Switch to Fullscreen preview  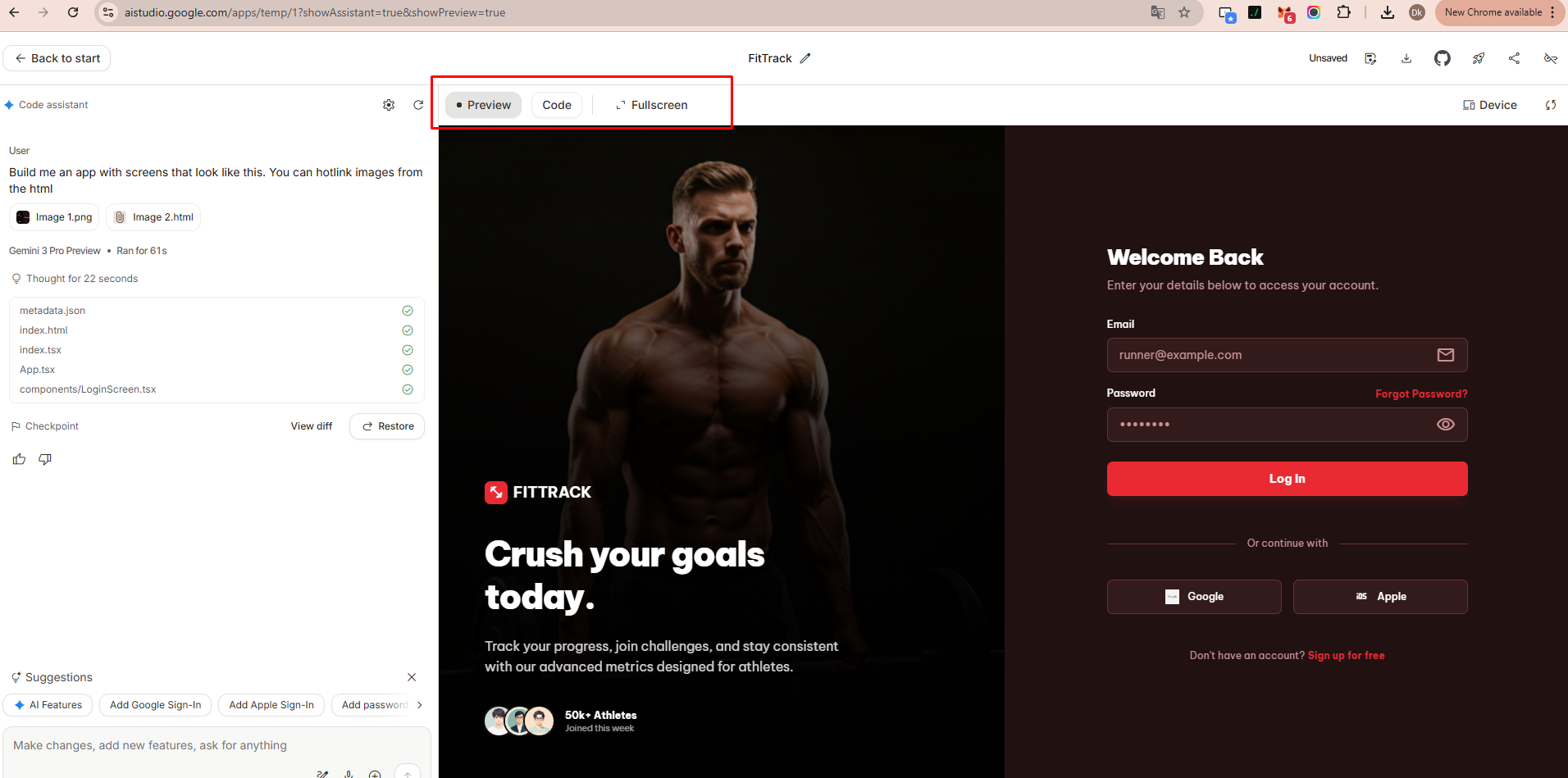tap(652, 105)
